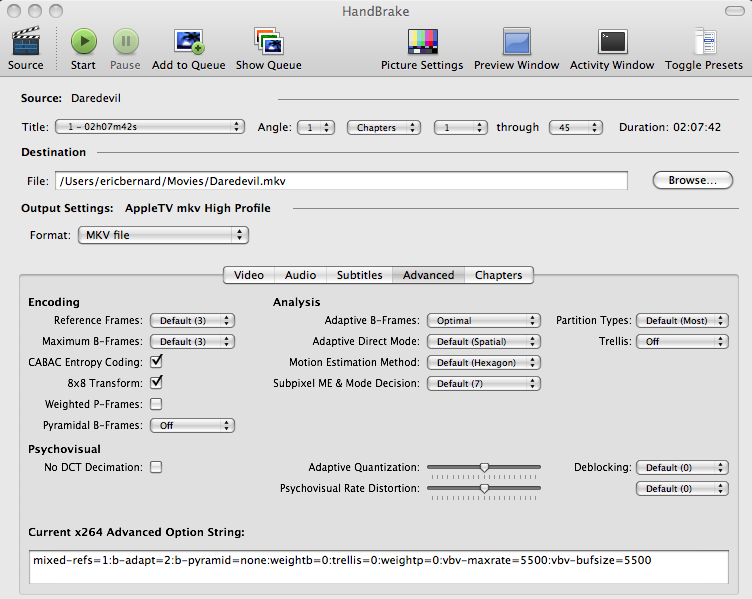Viewport: 752px width, 599px height.
Task: Click the x264 Advanced Option String field
Action: point(378,567)
